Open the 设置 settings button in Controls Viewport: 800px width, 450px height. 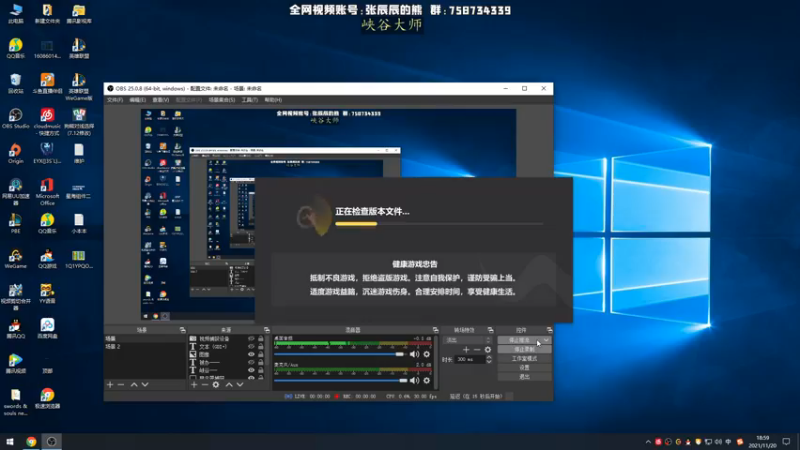tap(524, 367)
